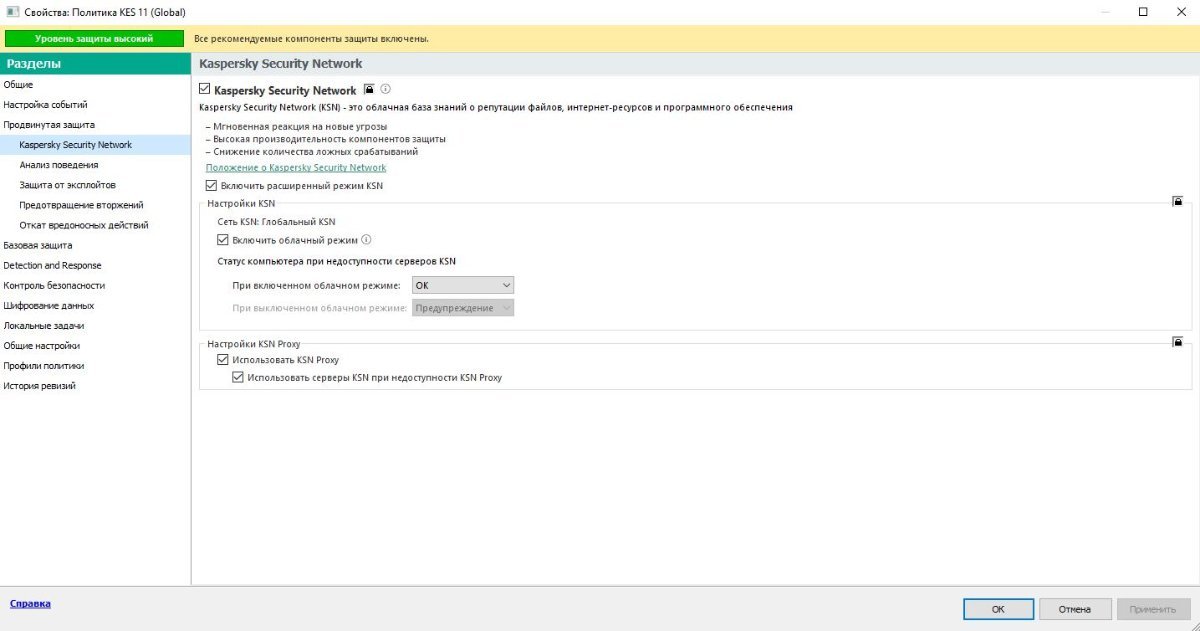Select Продвинутая защита section
Image resolution: width=1200 pixels, height=631 pixels.
49,125
